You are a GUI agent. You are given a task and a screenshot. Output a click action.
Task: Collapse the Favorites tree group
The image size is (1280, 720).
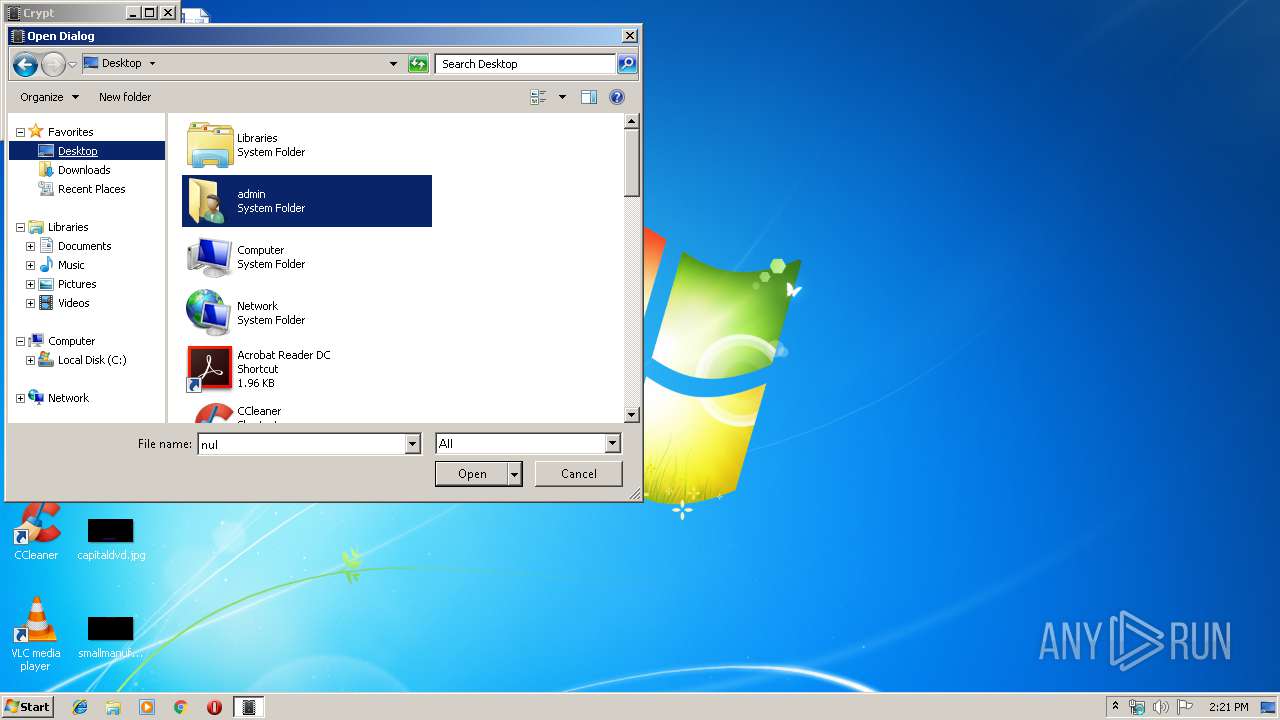(x=20, y=132)
